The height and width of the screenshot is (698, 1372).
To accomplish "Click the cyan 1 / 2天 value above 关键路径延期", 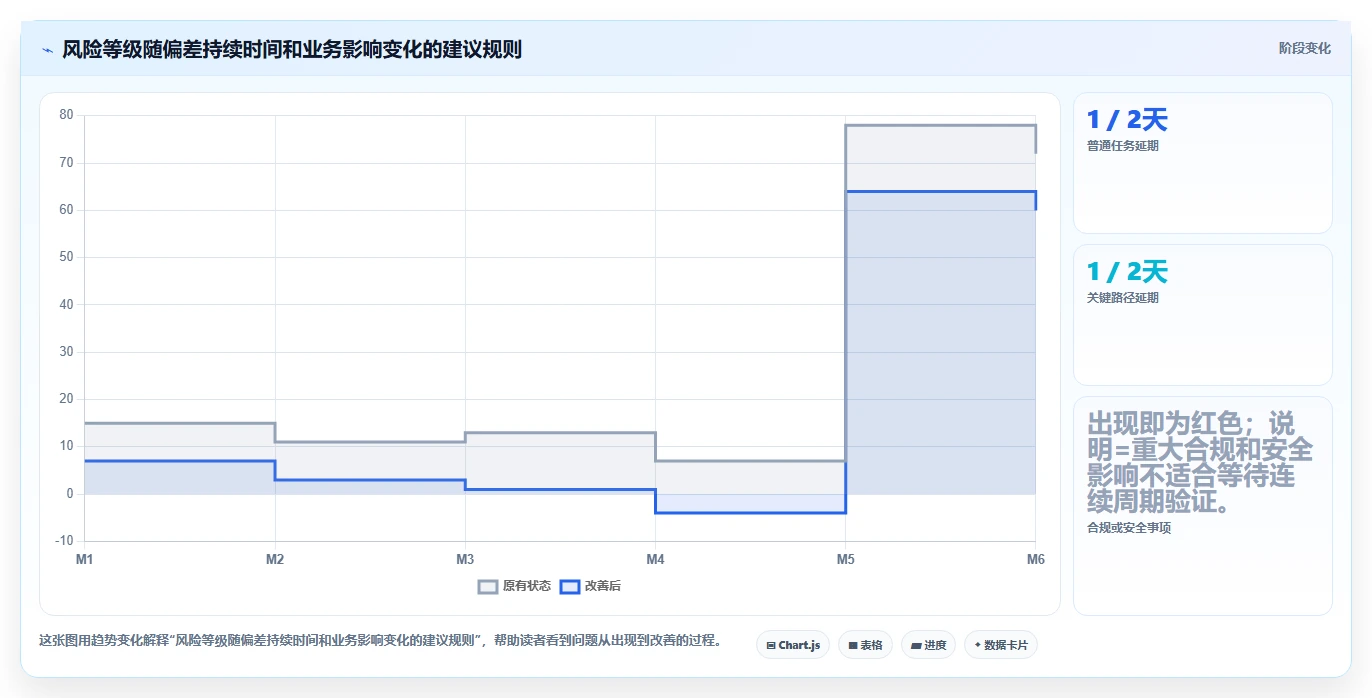I will coord(1127,272).
